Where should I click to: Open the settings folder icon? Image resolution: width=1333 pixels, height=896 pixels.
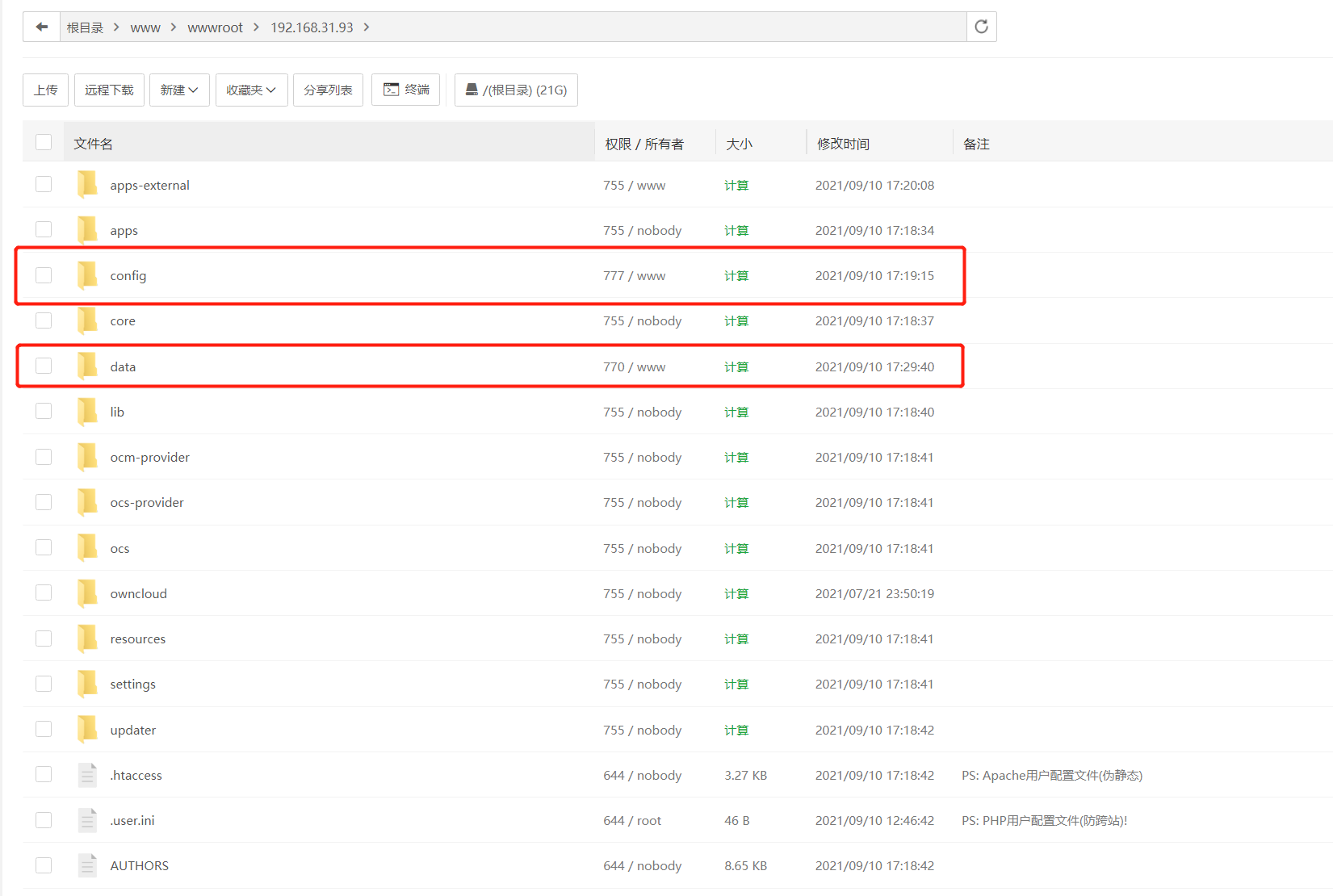[87, 684]
